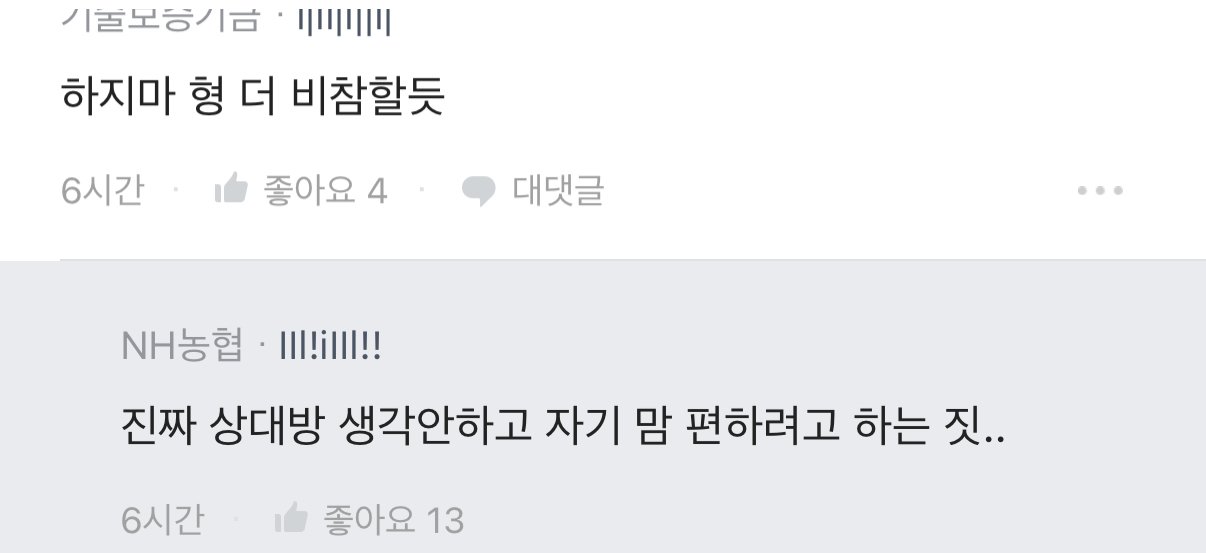
Task: Click the like count number 13
Action: click(445, 520)
